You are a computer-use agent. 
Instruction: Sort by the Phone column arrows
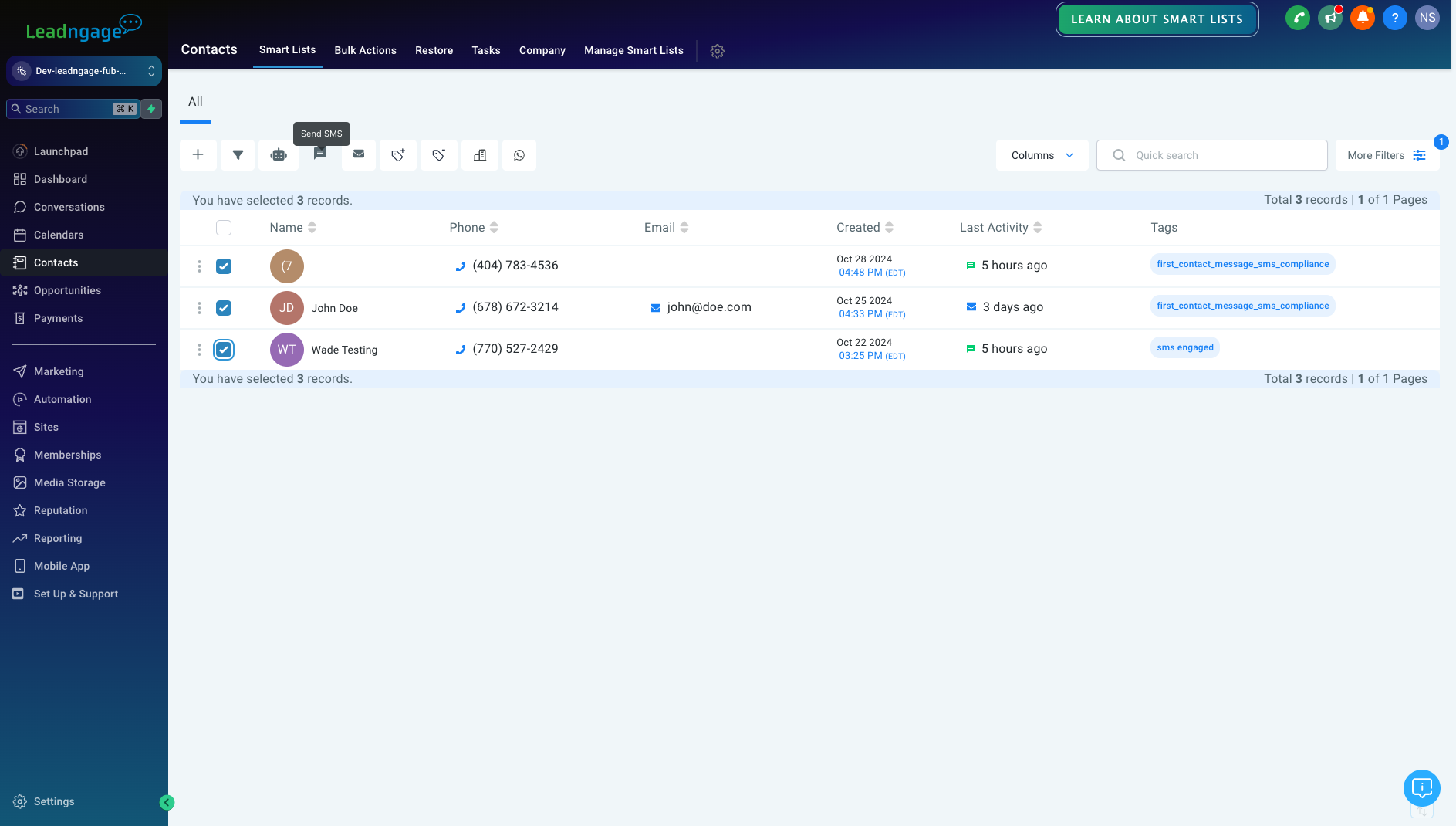(x=494, y=228)
